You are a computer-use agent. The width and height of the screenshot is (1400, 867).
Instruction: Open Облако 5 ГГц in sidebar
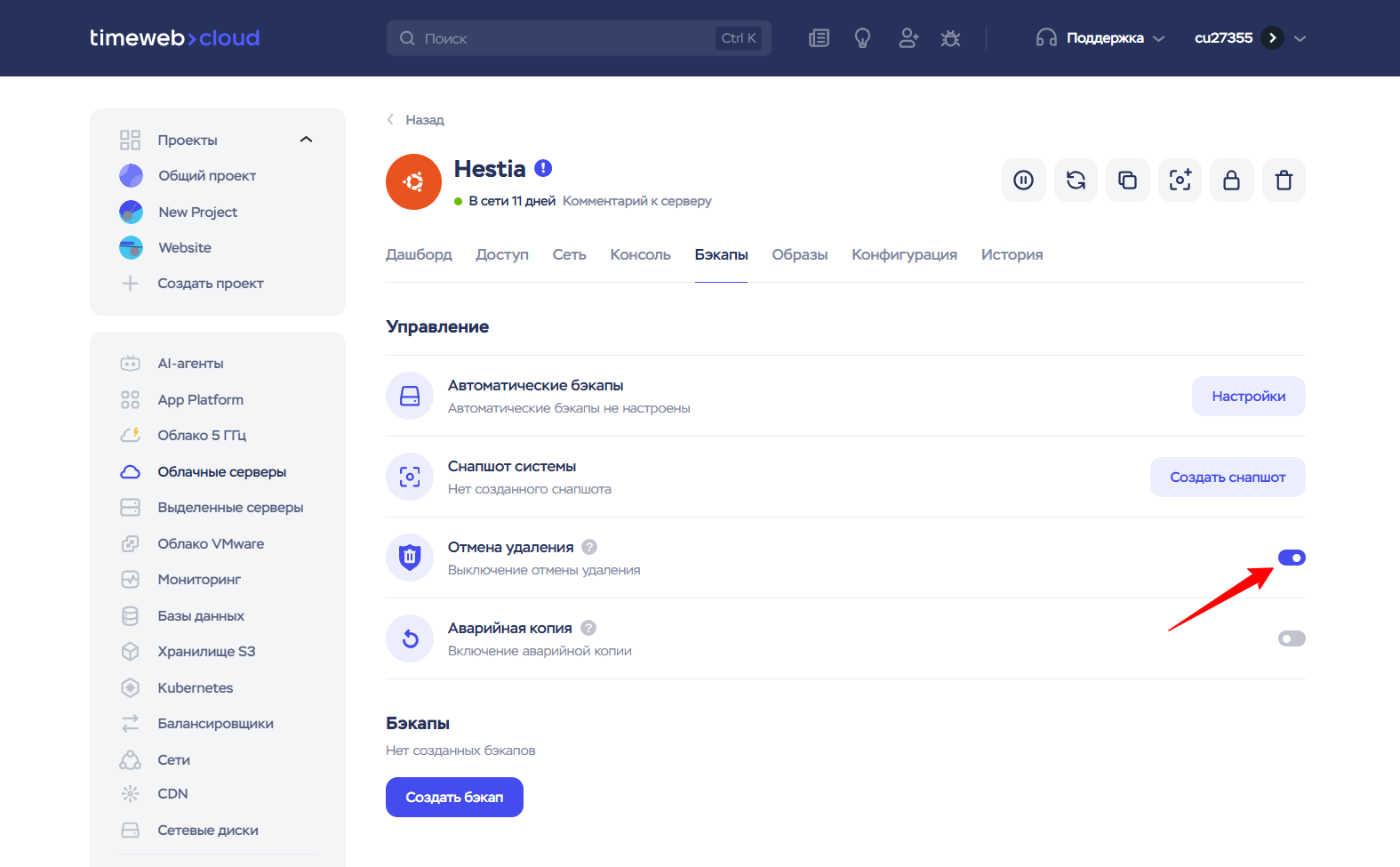(x=202, y=435)
